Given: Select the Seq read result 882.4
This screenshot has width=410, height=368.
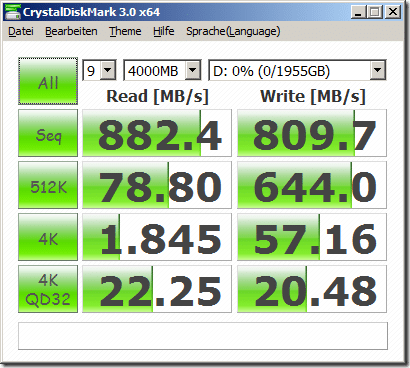Looking at the screenshot, I should point(157,133).
